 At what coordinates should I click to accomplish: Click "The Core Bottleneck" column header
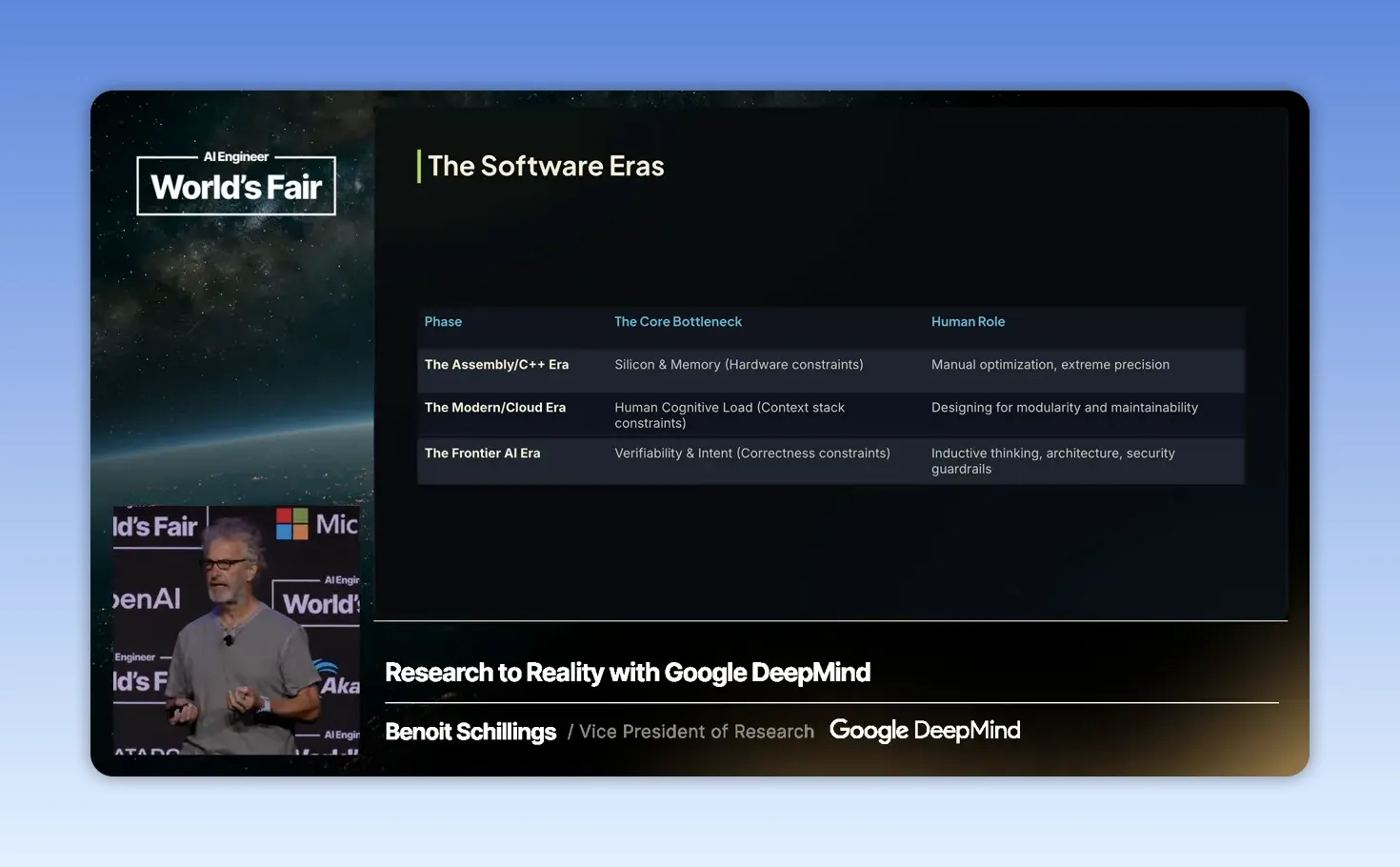[678, 322]
